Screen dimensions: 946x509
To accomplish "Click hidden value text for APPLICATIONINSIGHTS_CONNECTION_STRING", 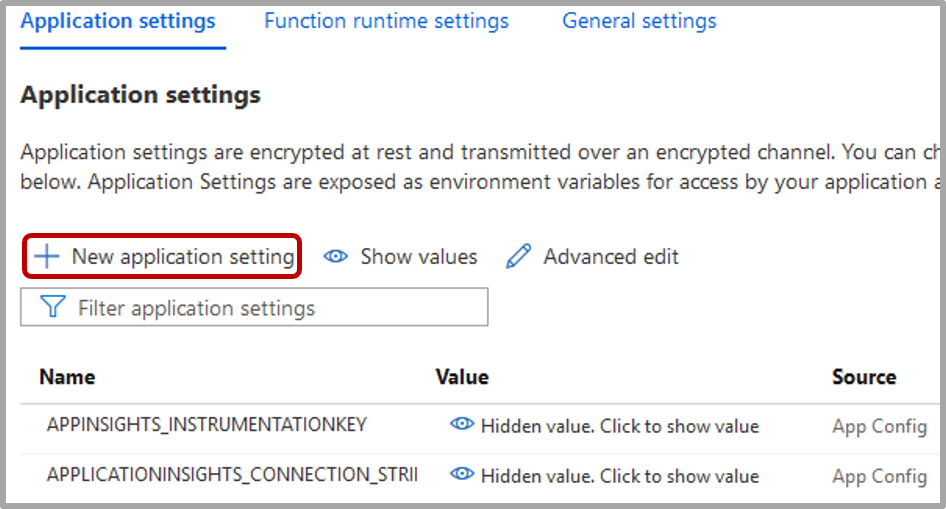I will point(619,476).
